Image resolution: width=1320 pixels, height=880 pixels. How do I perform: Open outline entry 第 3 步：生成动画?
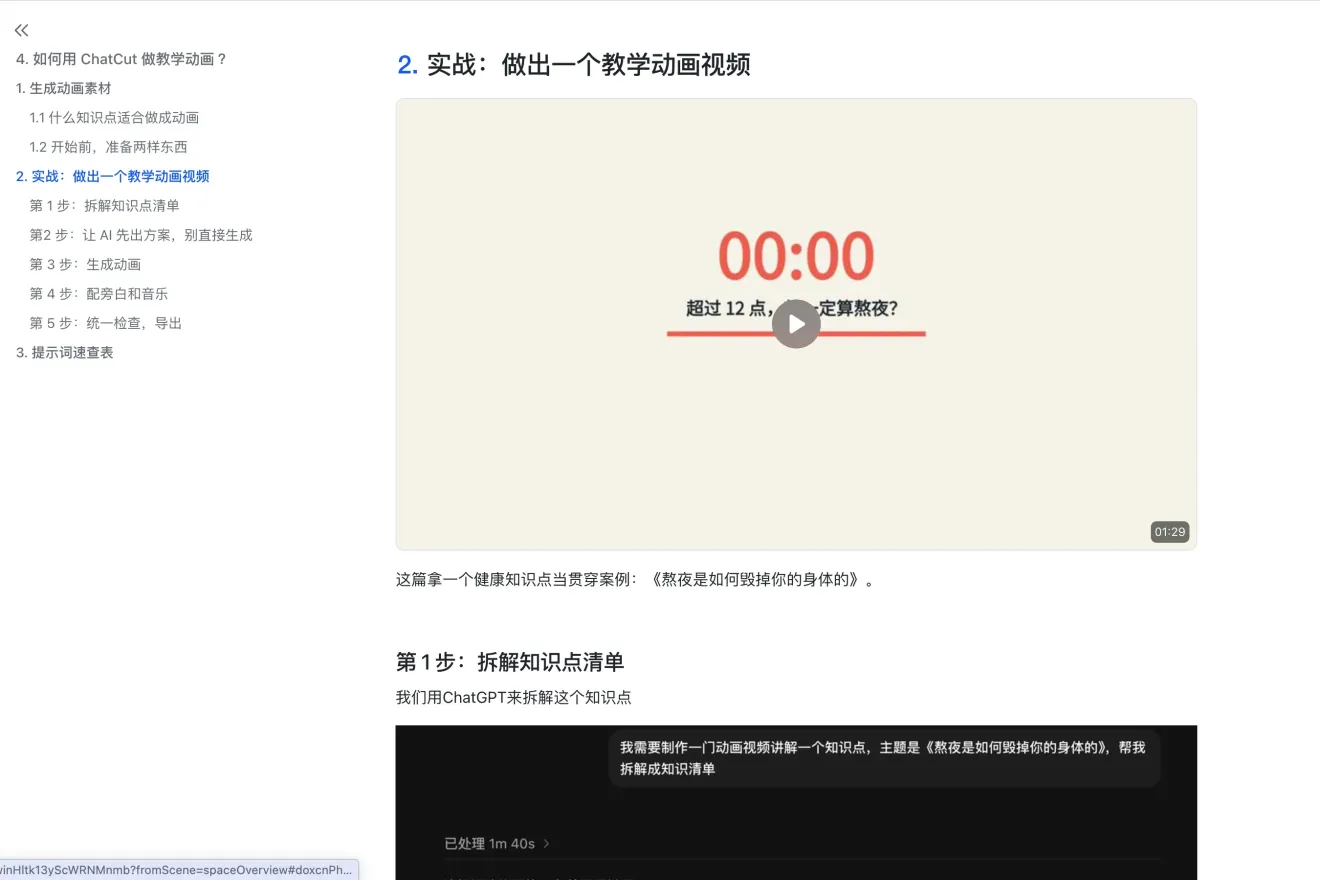click(85, 264)
